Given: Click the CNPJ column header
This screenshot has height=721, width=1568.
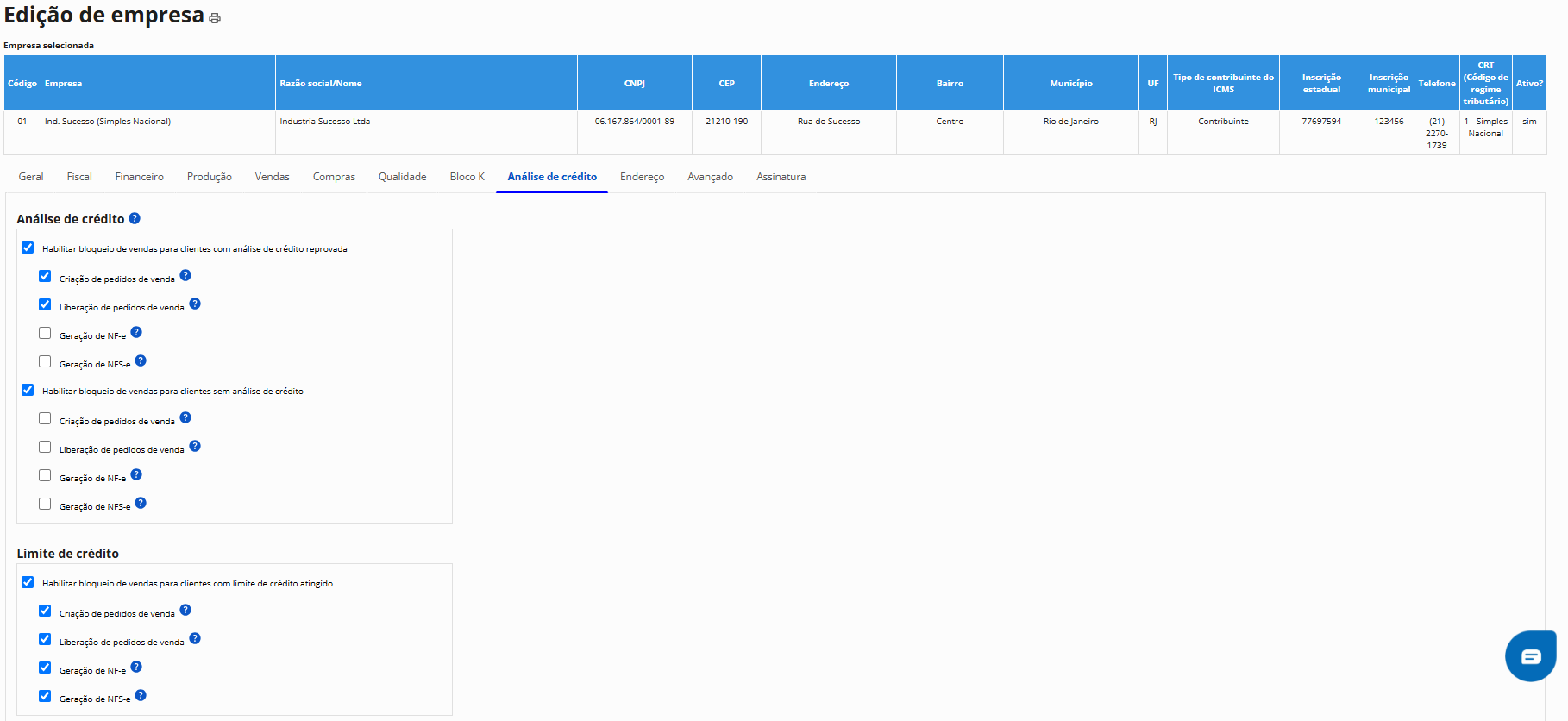Looking at the screenshot, I should (x=634, y=84).
